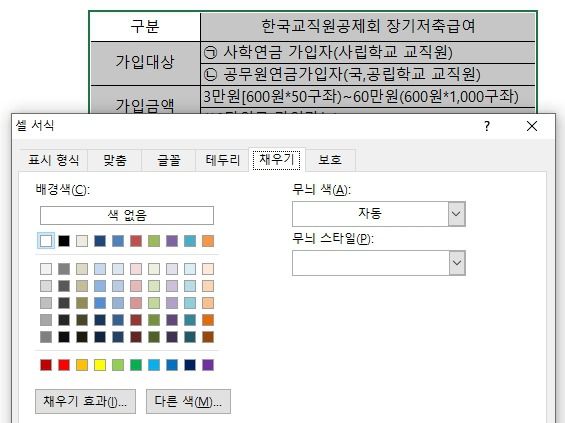Select bright red standard color swatch
The height and width of the screenshot is (423, 565).
64,365
